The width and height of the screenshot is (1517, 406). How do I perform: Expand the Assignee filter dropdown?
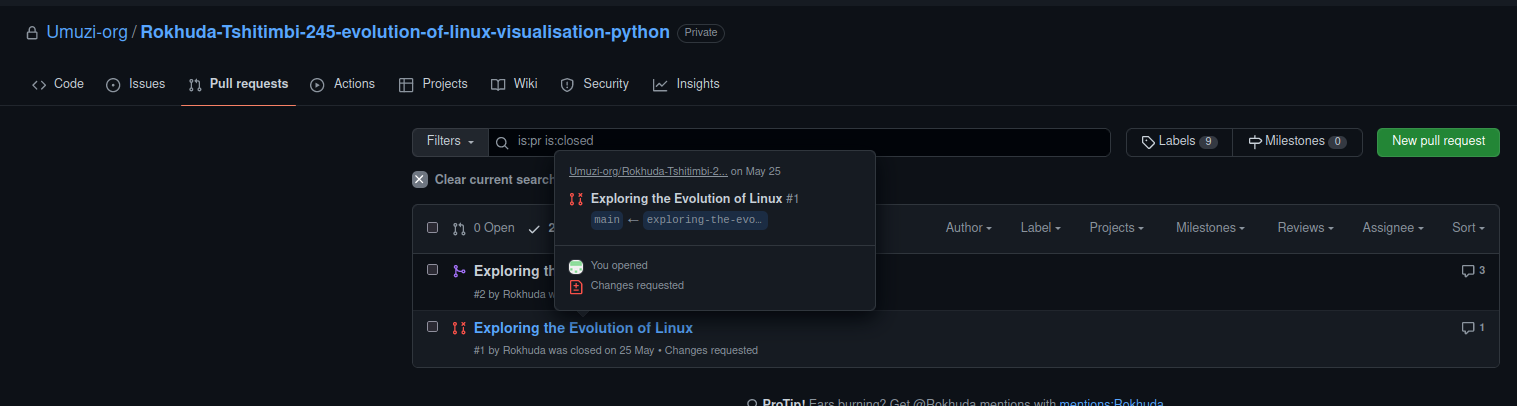pyautogui.click(x=1394, y=228)
